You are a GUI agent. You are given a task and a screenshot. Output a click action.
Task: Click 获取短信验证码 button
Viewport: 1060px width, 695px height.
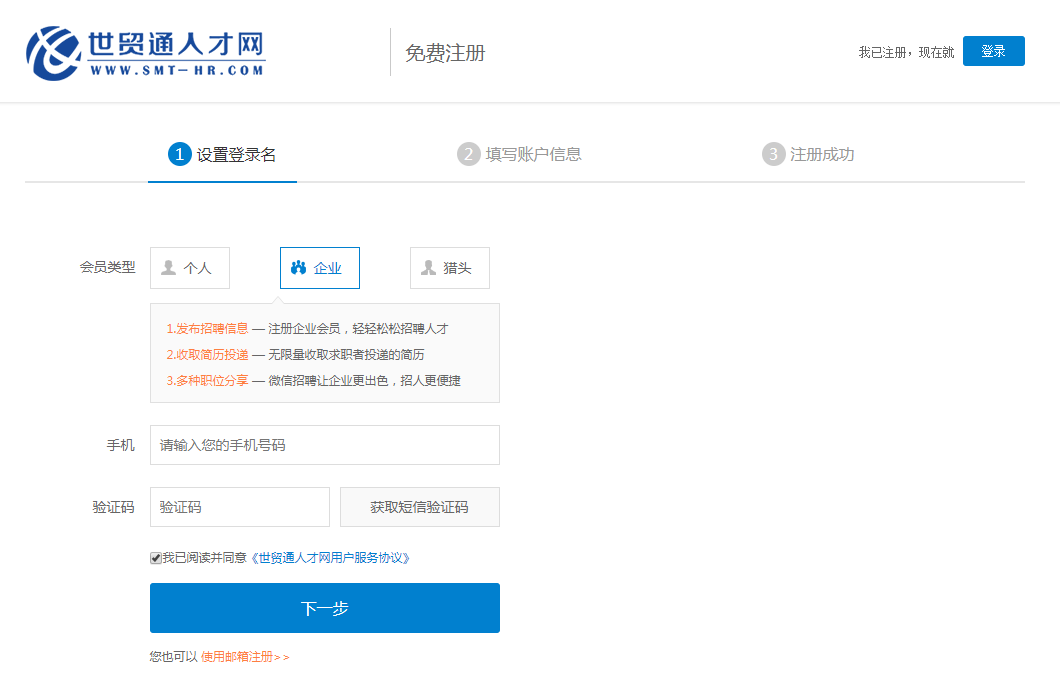(x=419, y=507)
